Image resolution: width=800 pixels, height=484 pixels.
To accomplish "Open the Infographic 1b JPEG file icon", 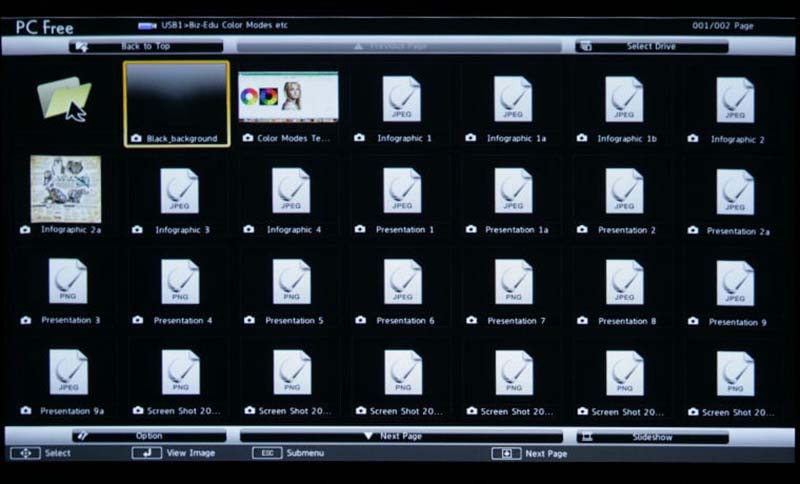I will click(x=624, y=99).
